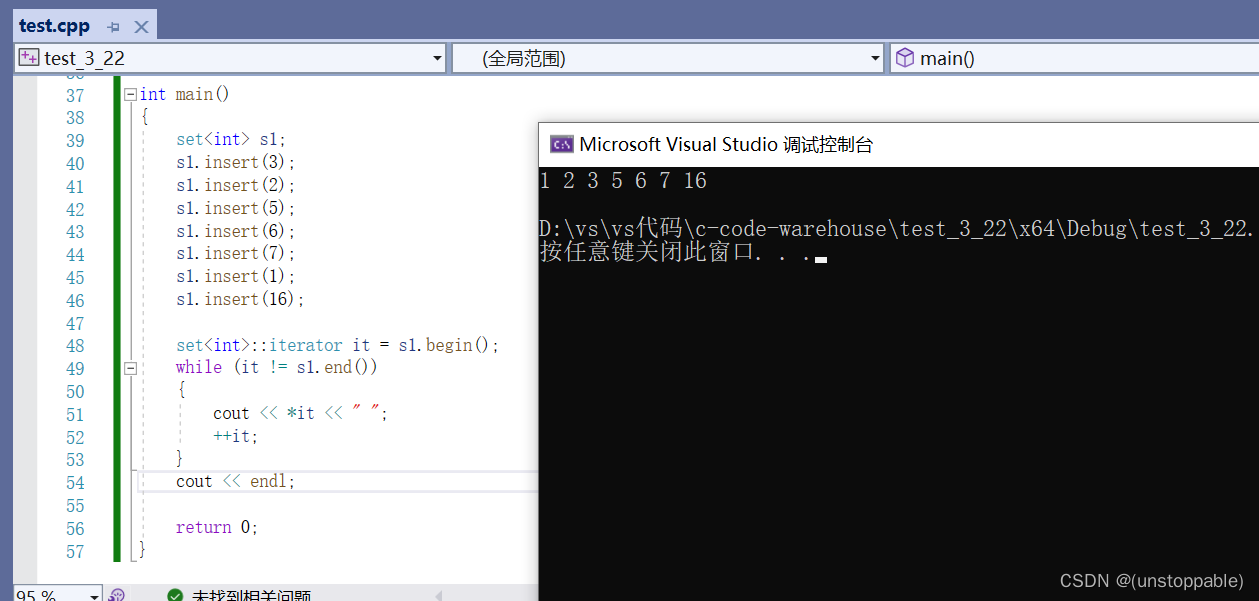Click the ++it; line

(x=235, y=436)
